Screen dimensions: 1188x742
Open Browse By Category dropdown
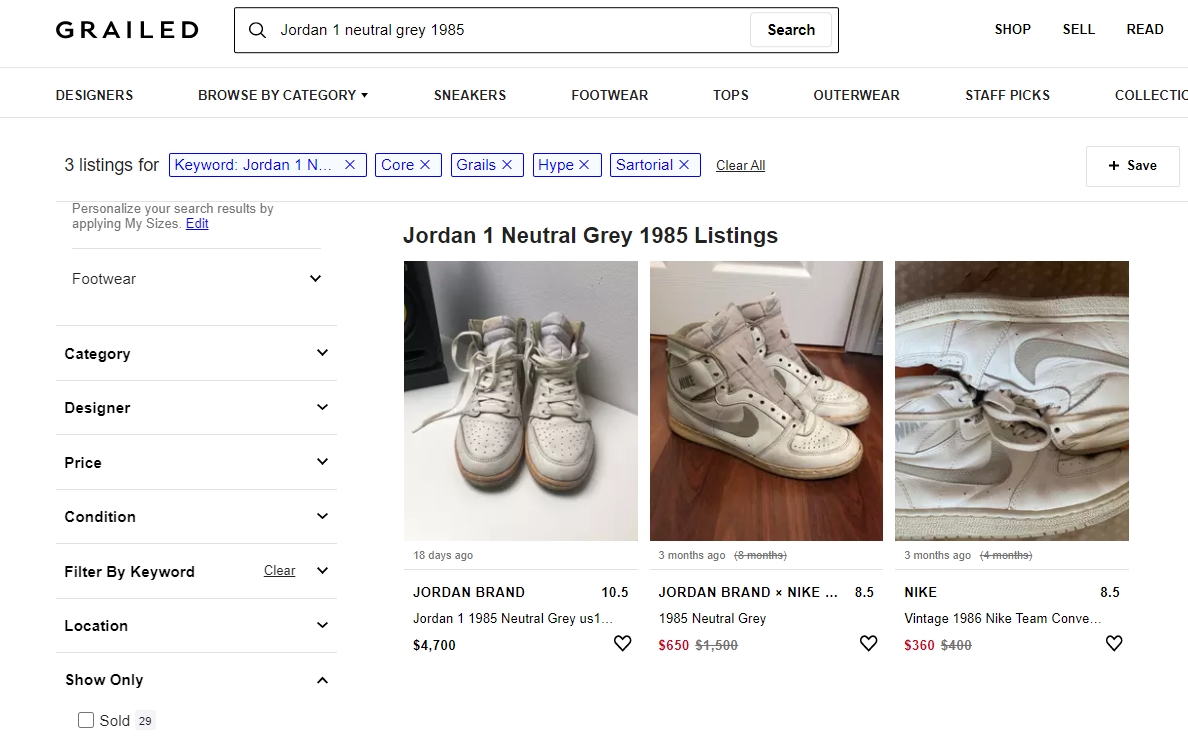coord(283,95)
